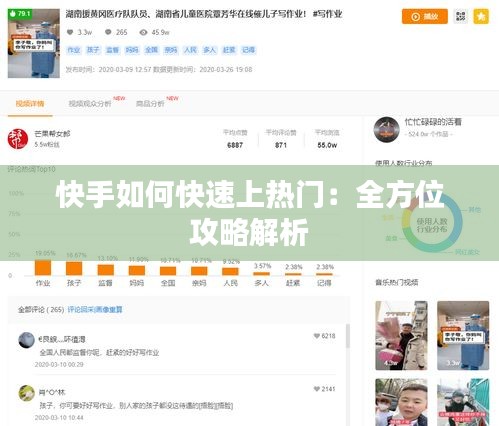Image resolution: width=499 pixels, height=426 pixels.
Task: Click the 人民 bar in the chart
Action: click(x=230, y=272)
